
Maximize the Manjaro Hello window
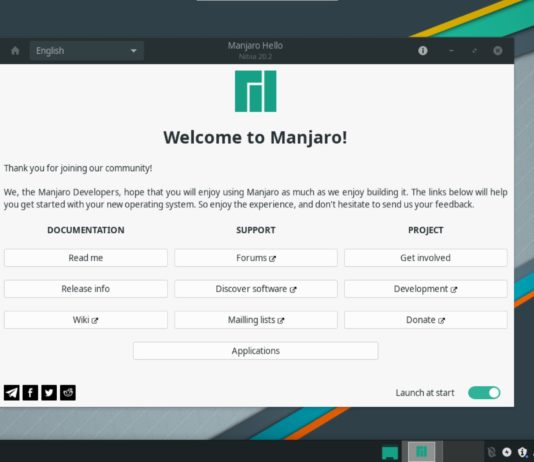(x=474, y=51)
